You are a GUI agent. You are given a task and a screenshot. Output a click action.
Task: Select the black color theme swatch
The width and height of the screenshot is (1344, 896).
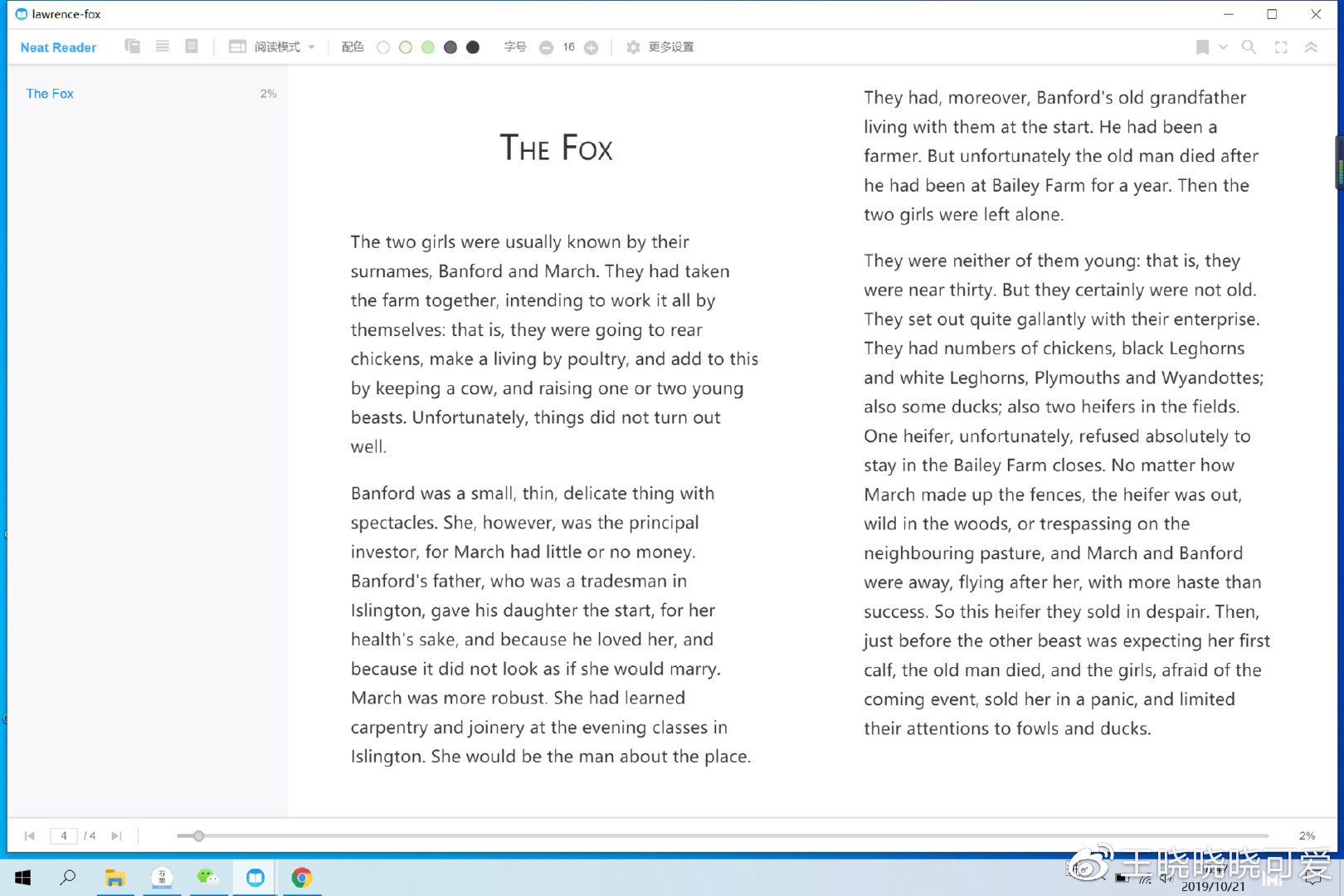(473, 47)
